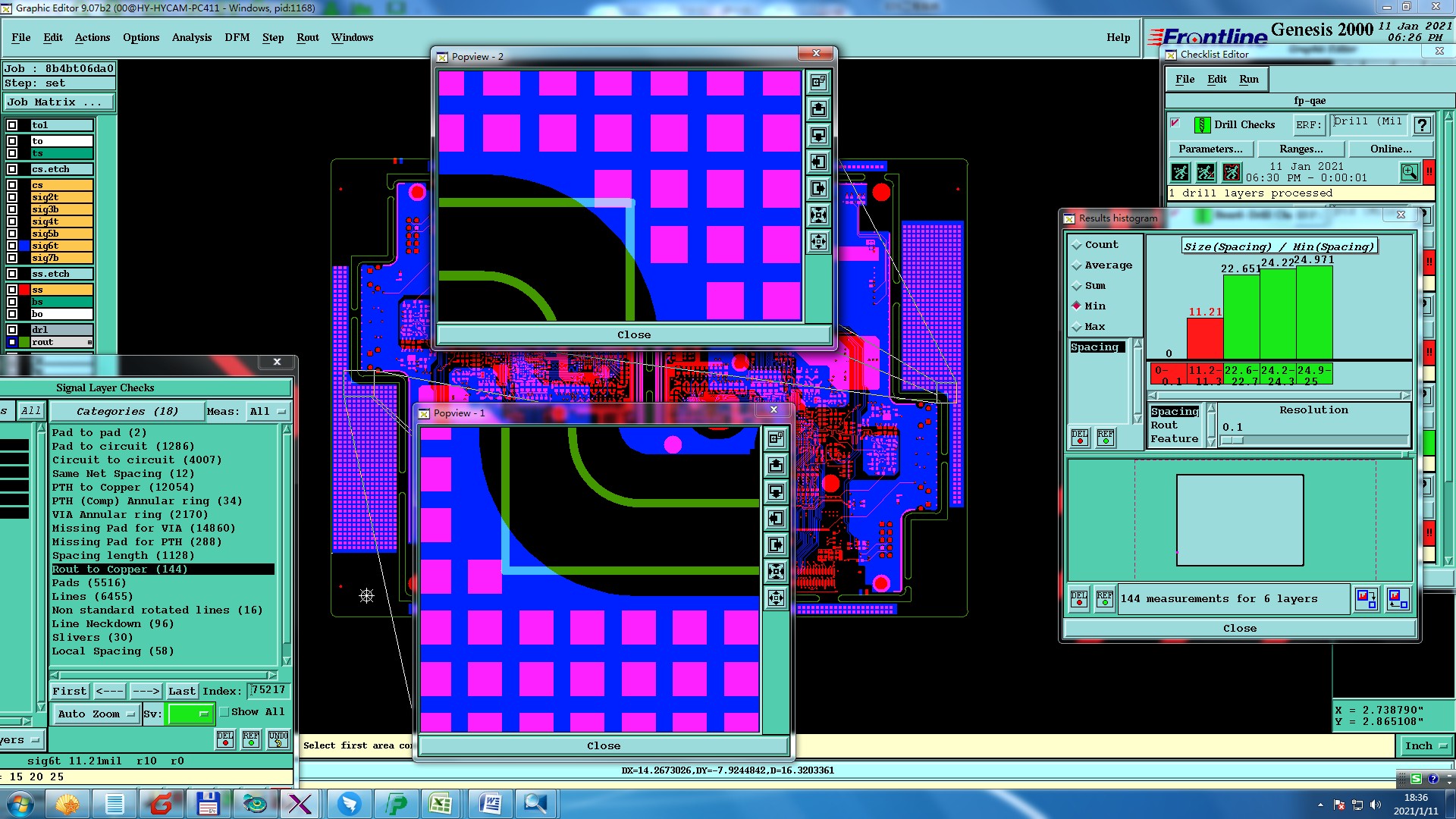
Task: Select Count radio button in Results histogram
Action: pyautogui.click(x=1076, y=245)
